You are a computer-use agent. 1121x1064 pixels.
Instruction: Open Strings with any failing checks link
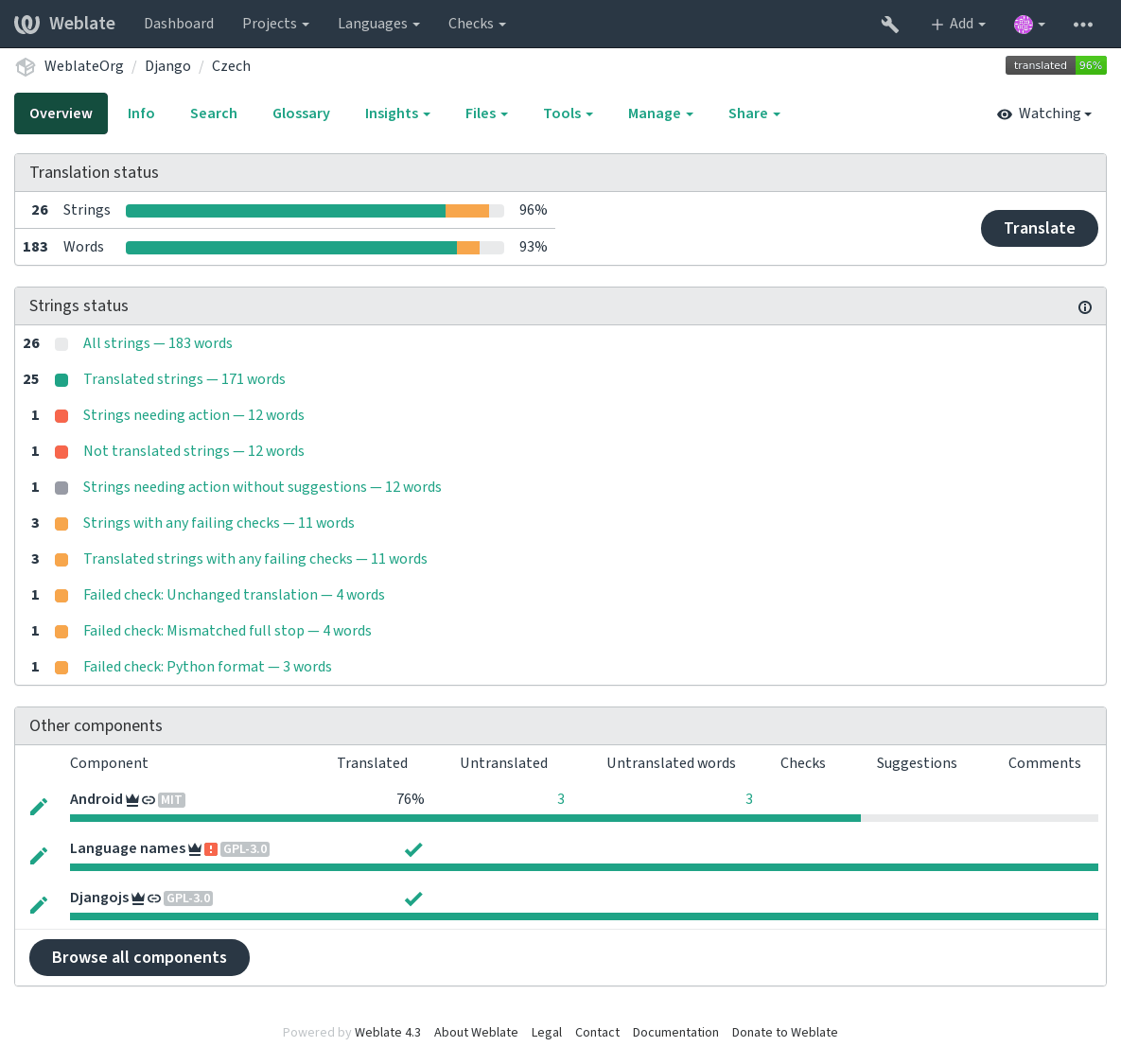(x=219, y=523)
